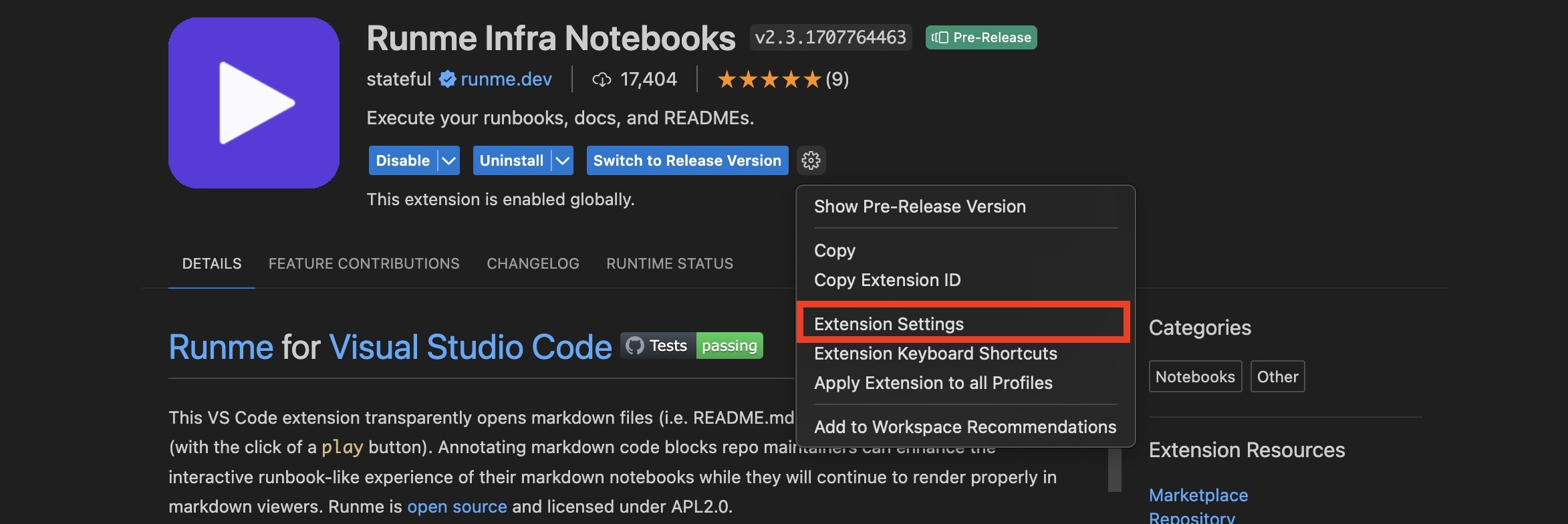This screenshot has height=524, width=1568.
Task: Open the runme.dev publisher link
Action: coord(506,80)
